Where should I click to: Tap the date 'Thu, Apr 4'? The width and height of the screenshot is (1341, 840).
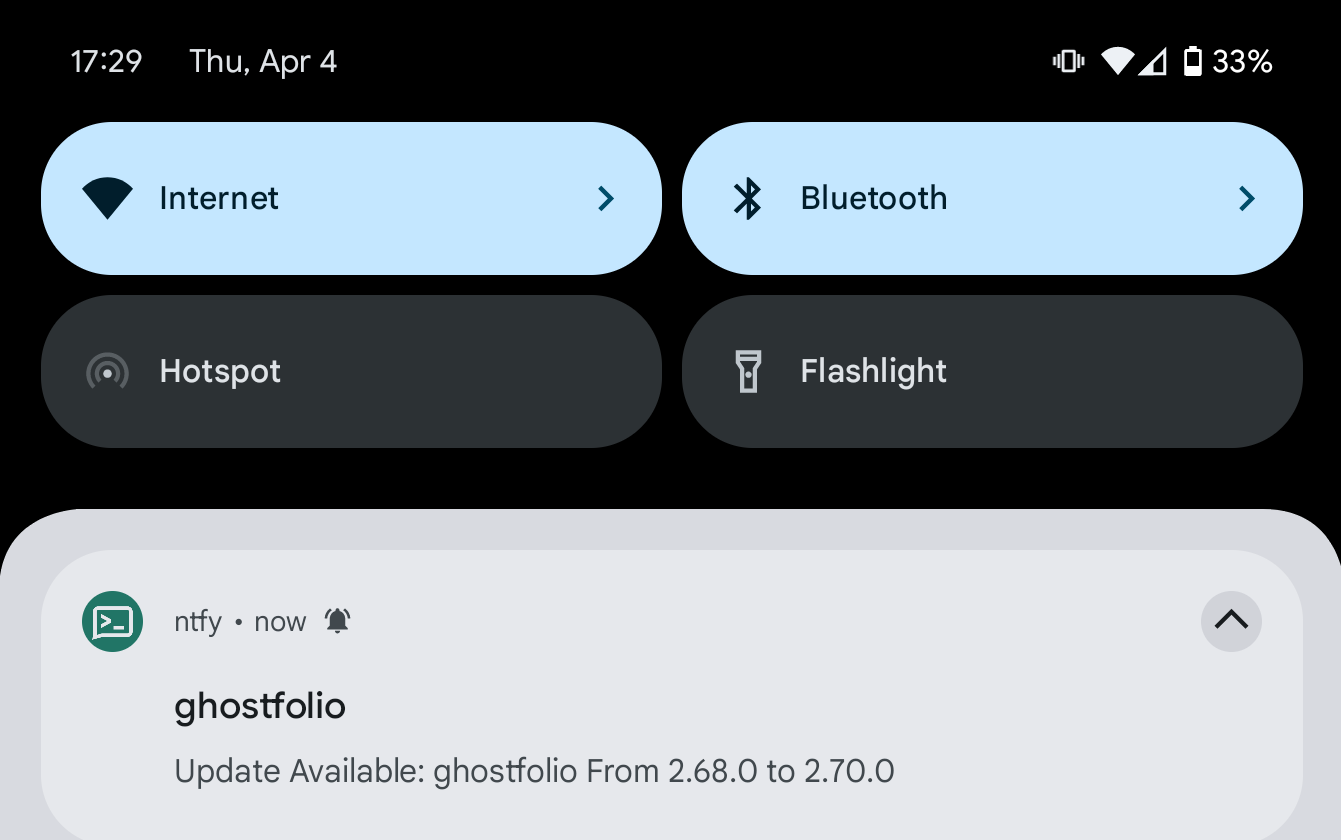263,62
